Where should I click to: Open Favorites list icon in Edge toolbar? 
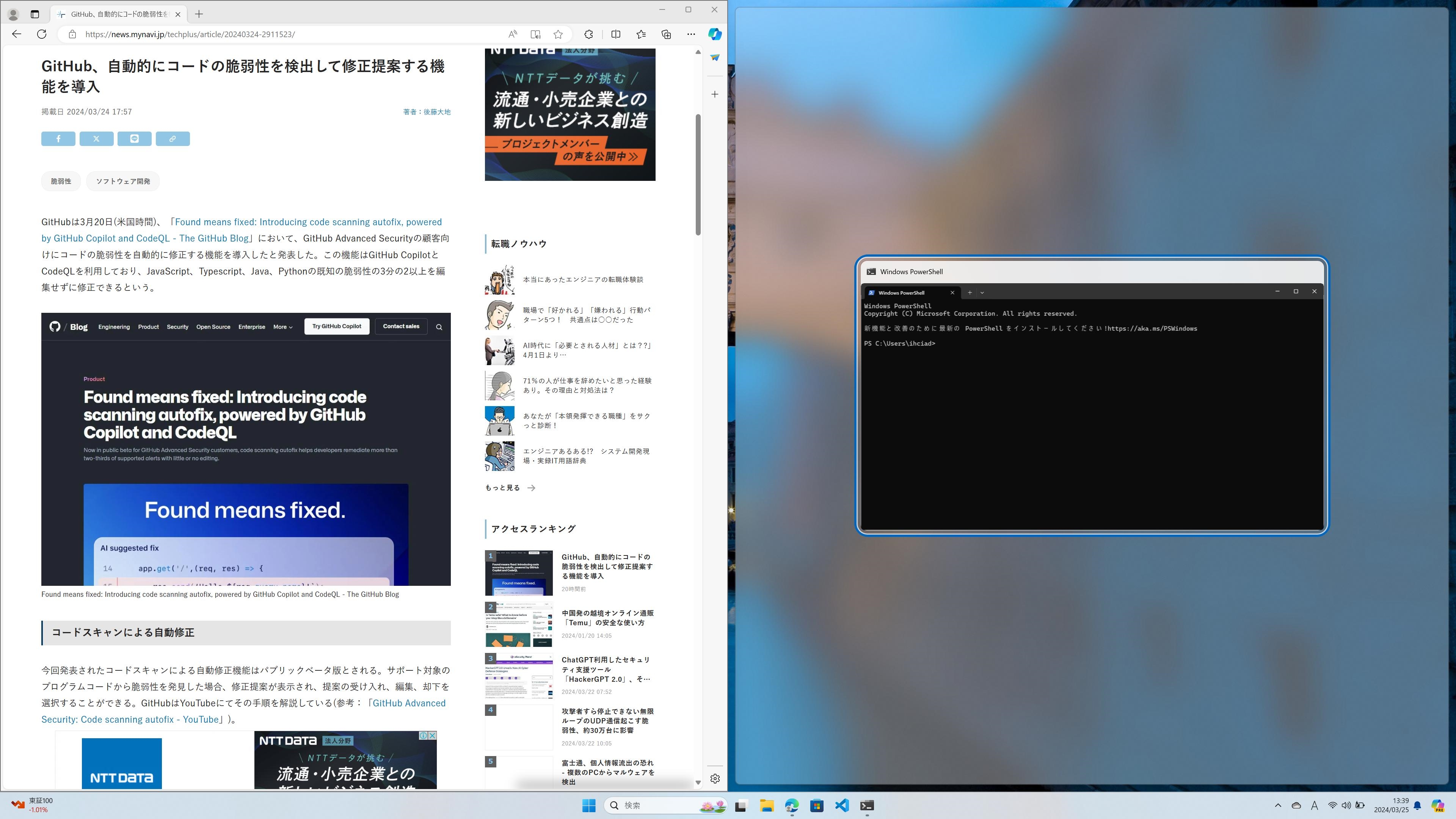coord(641,34)
